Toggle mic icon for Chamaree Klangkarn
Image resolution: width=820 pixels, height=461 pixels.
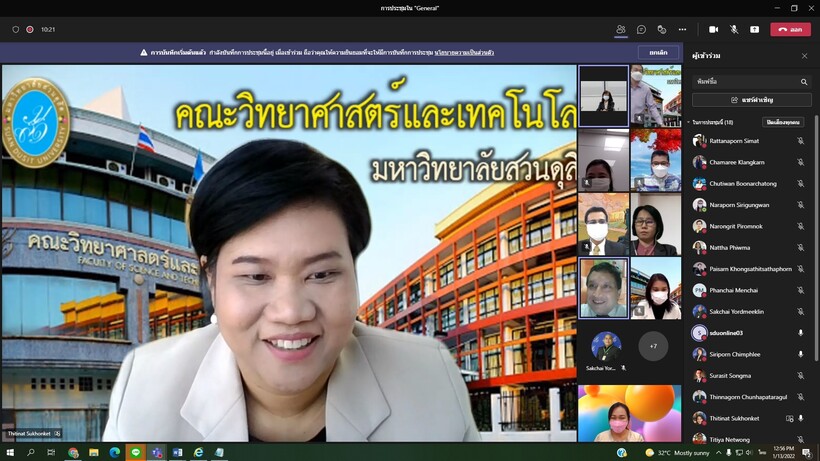800,163
